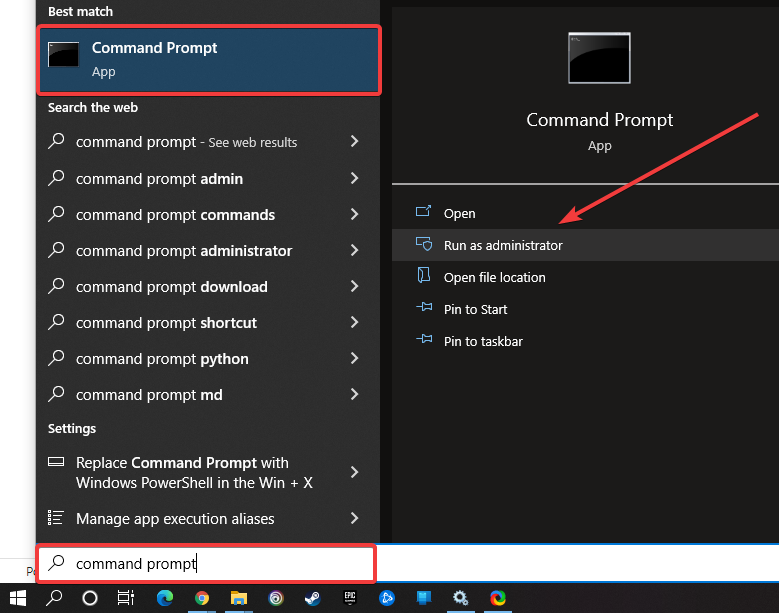Launch Google Chrome from taskbar
Image resolution: width=779 pixels, height=613 pixels.
click(202, 598)
